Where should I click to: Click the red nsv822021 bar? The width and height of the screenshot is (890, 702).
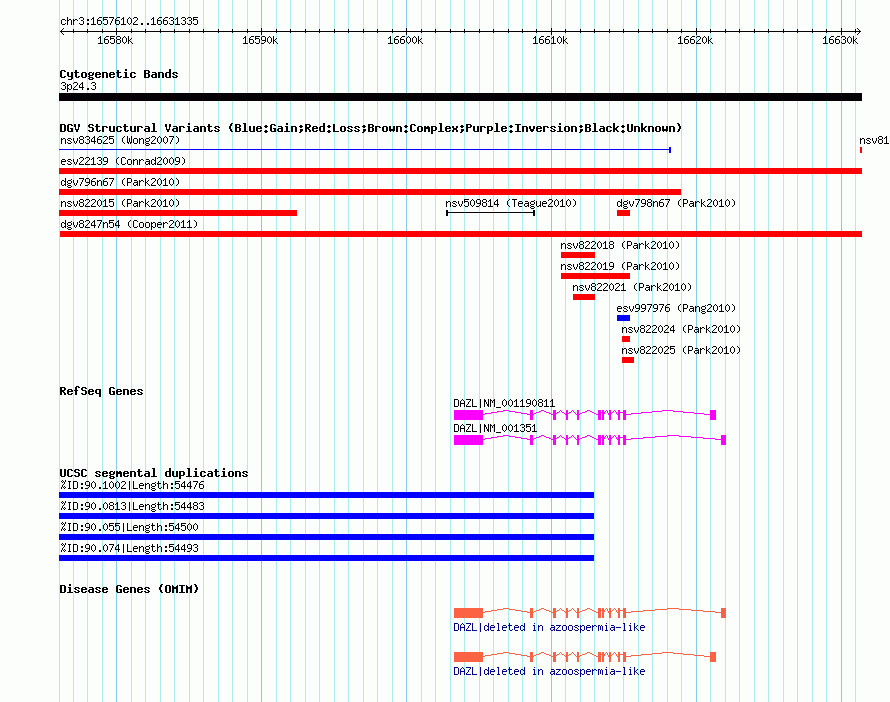click(584, 297)
